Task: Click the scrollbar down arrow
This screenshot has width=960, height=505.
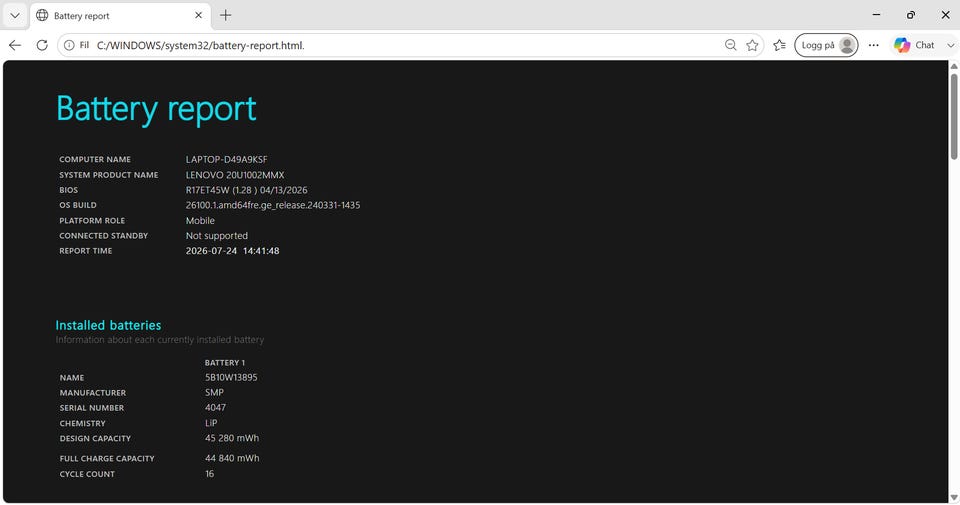Action: pos(954,498)
